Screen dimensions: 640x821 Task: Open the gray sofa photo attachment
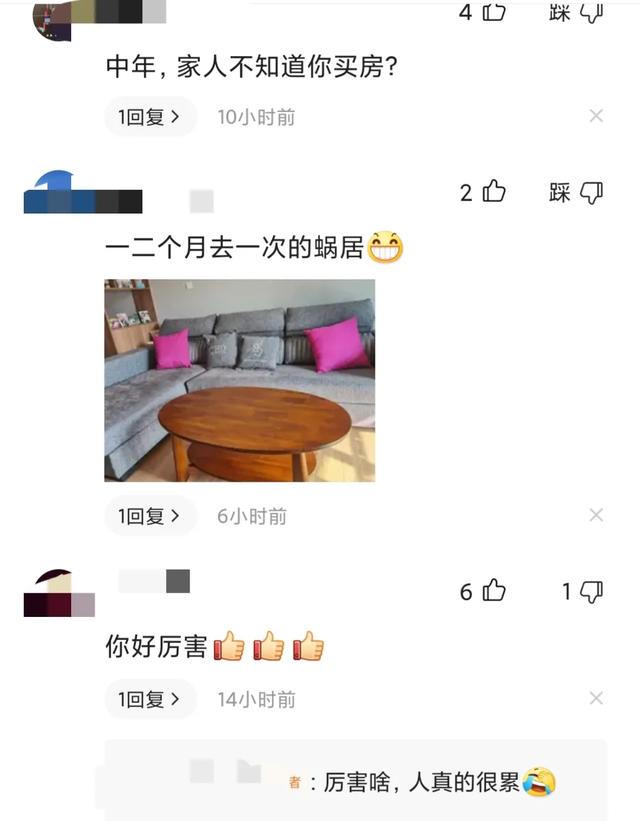click(x=240, y=381)
